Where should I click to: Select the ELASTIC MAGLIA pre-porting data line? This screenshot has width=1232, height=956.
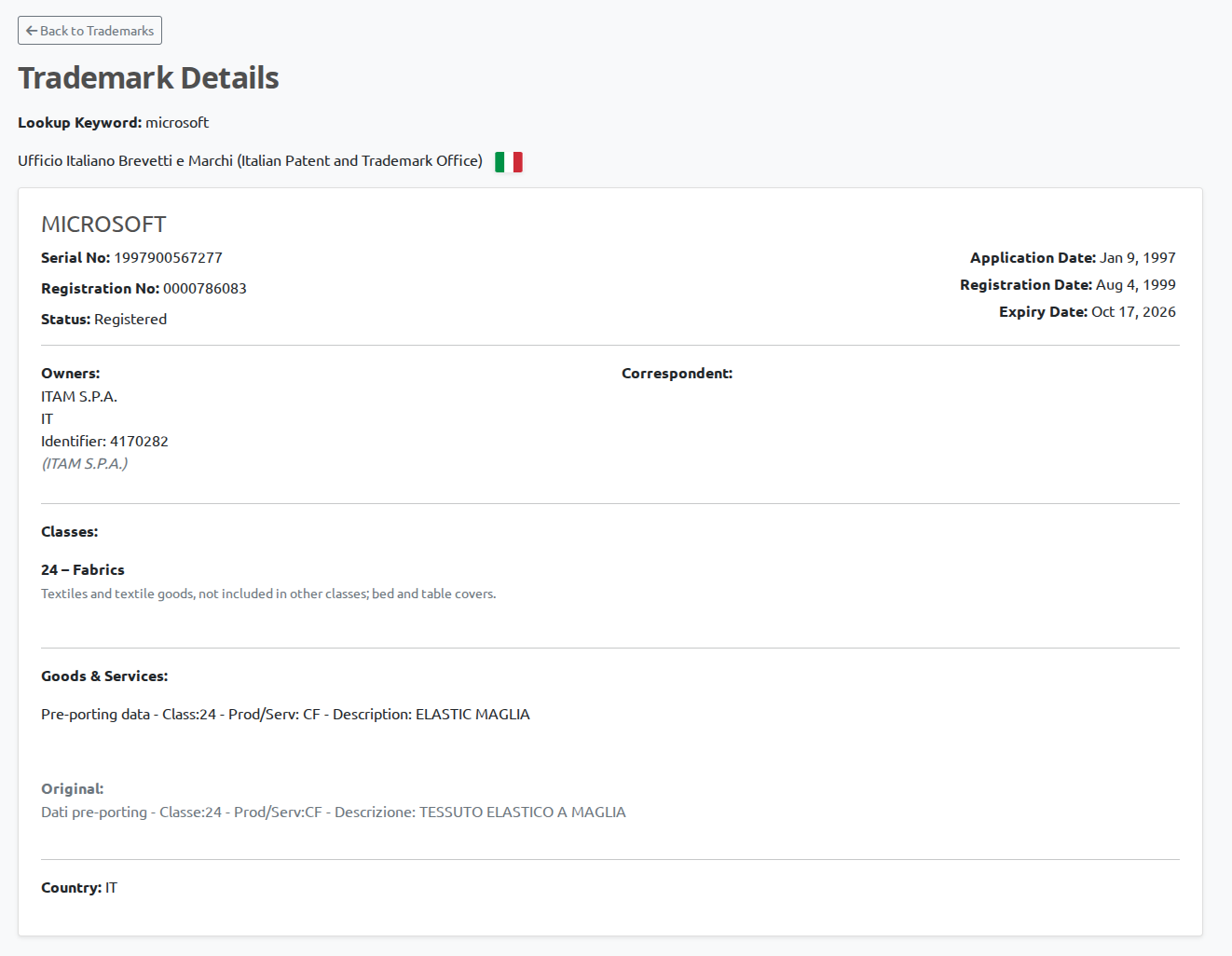pos(285,715)
